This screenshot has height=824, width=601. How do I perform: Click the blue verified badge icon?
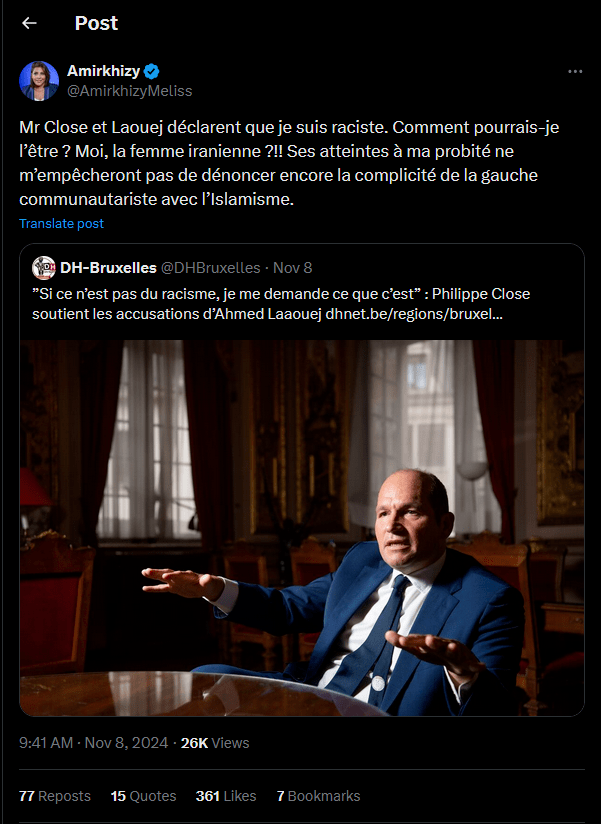[152, 71]
